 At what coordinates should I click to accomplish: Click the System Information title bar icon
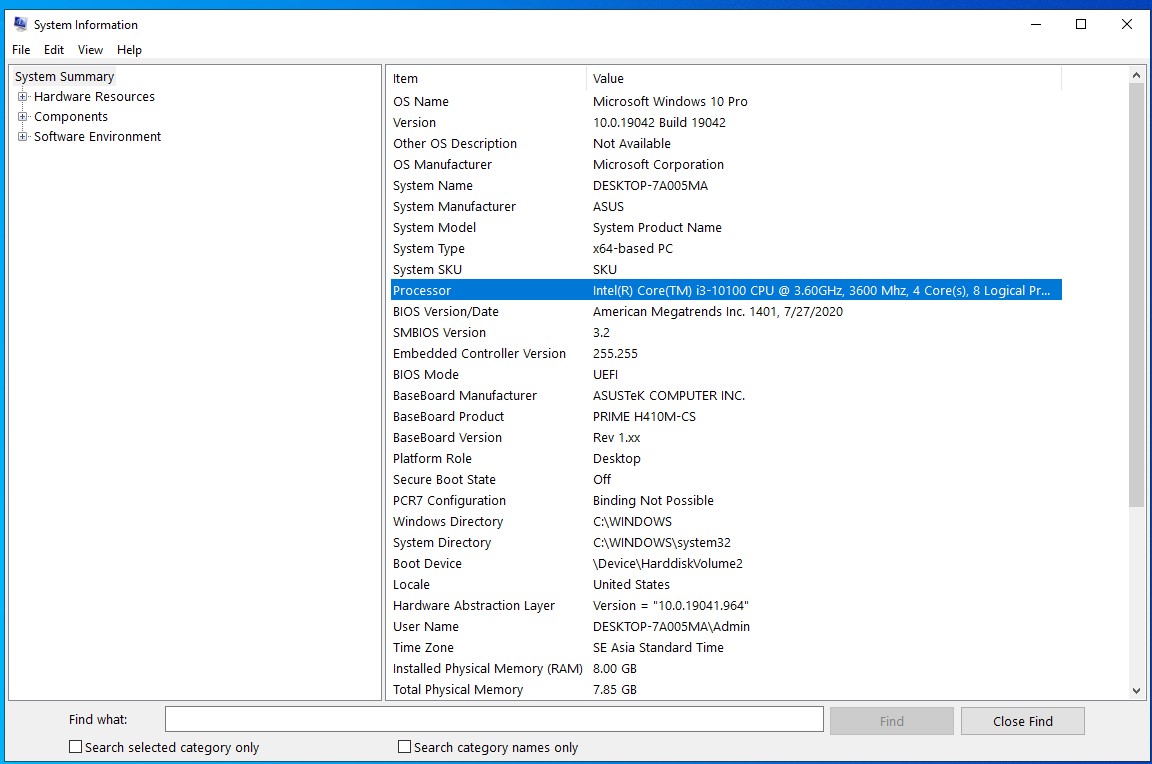(x=20, y=24)
